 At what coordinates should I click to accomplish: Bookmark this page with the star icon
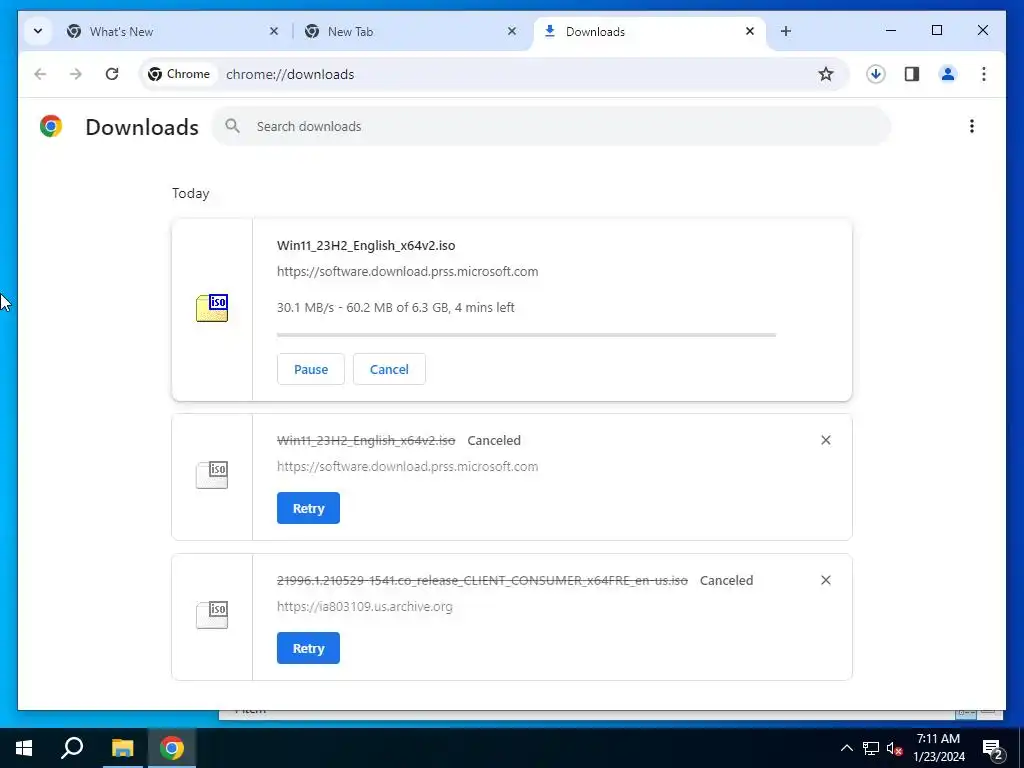tap(825, 74)
